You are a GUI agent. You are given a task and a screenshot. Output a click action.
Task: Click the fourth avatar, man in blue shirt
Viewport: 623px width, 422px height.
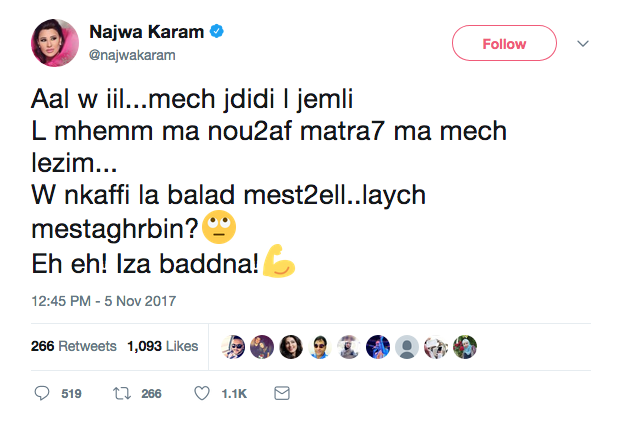click(320, 346)
